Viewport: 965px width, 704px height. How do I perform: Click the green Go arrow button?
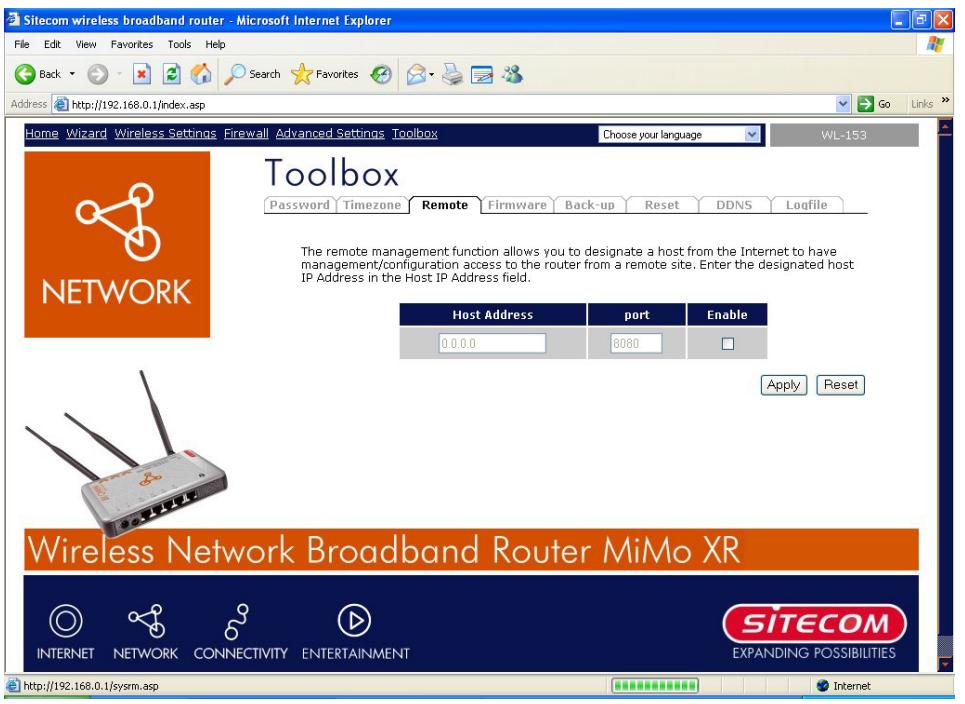point(866,104)
